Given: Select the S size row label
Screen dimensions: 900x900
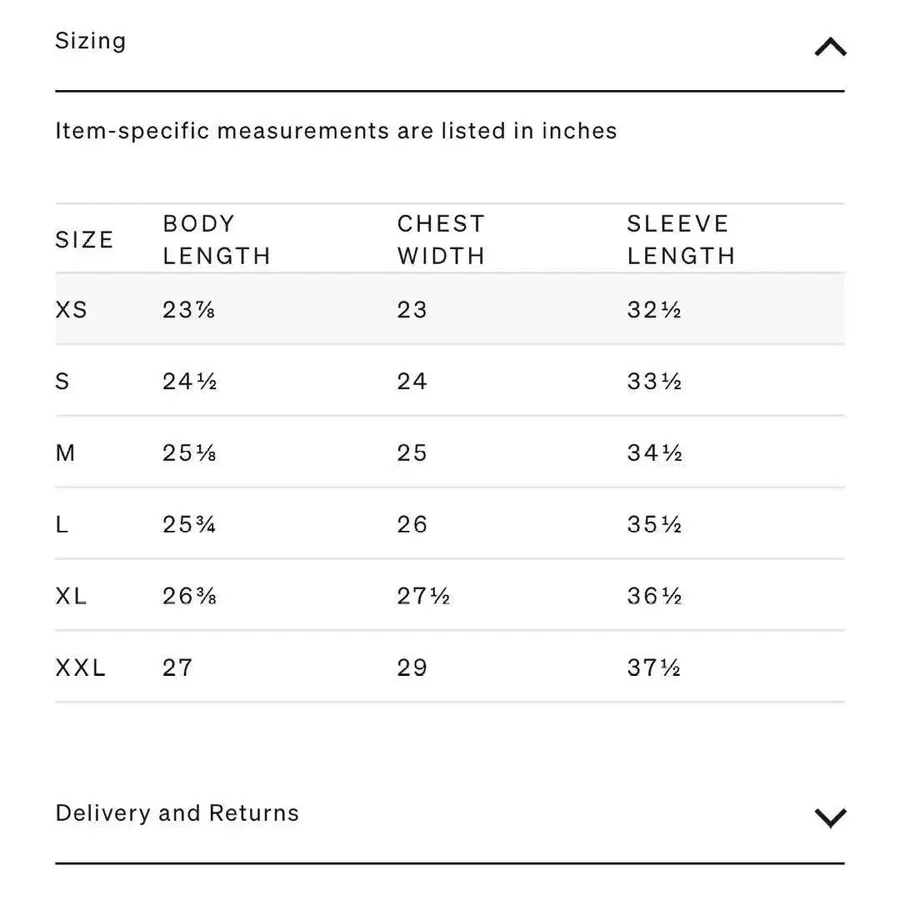Looking at the screenshot, I should pos(63,381).
